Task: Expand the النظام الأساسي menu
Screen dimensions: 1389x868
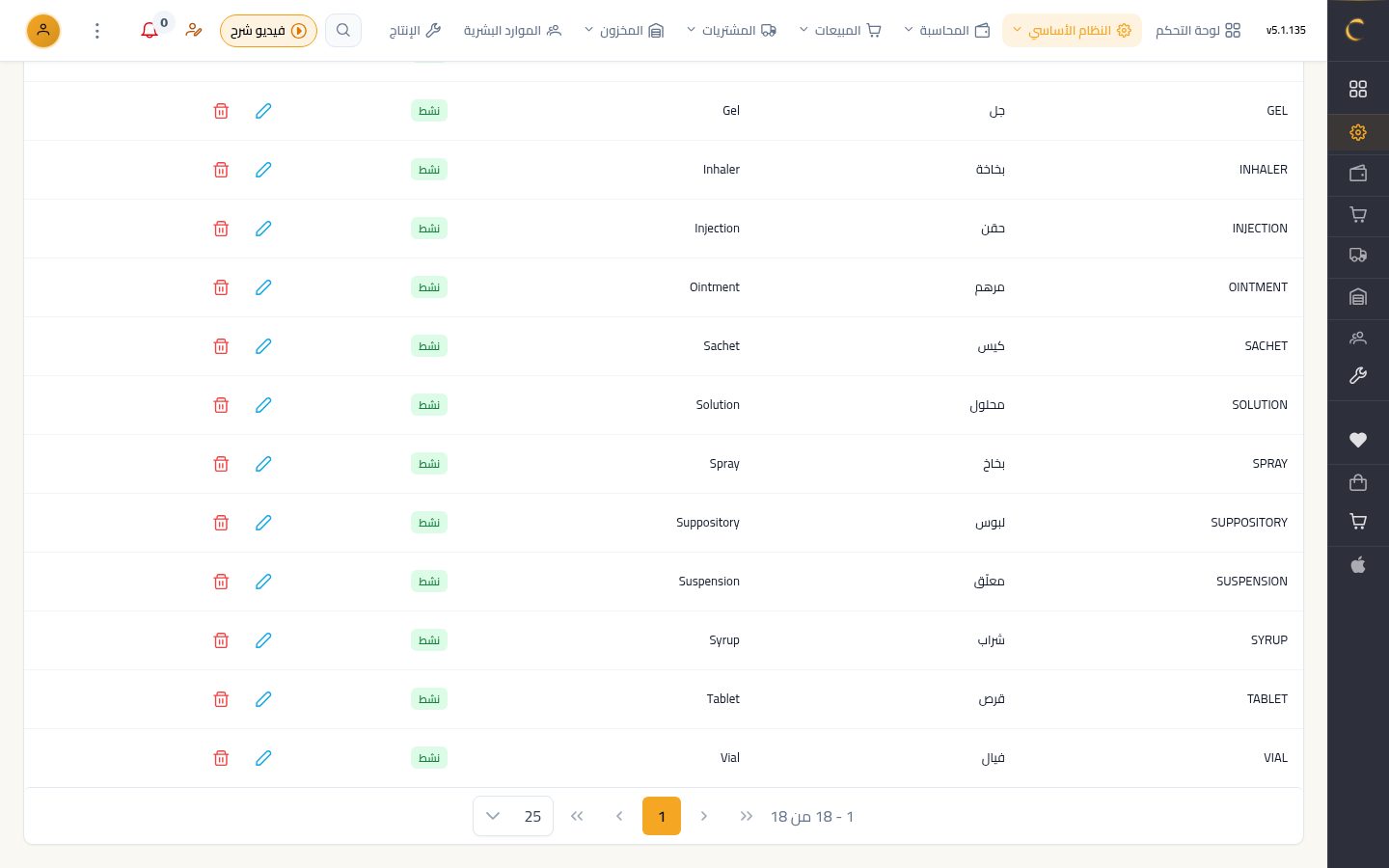Action: click(1072, 31)
